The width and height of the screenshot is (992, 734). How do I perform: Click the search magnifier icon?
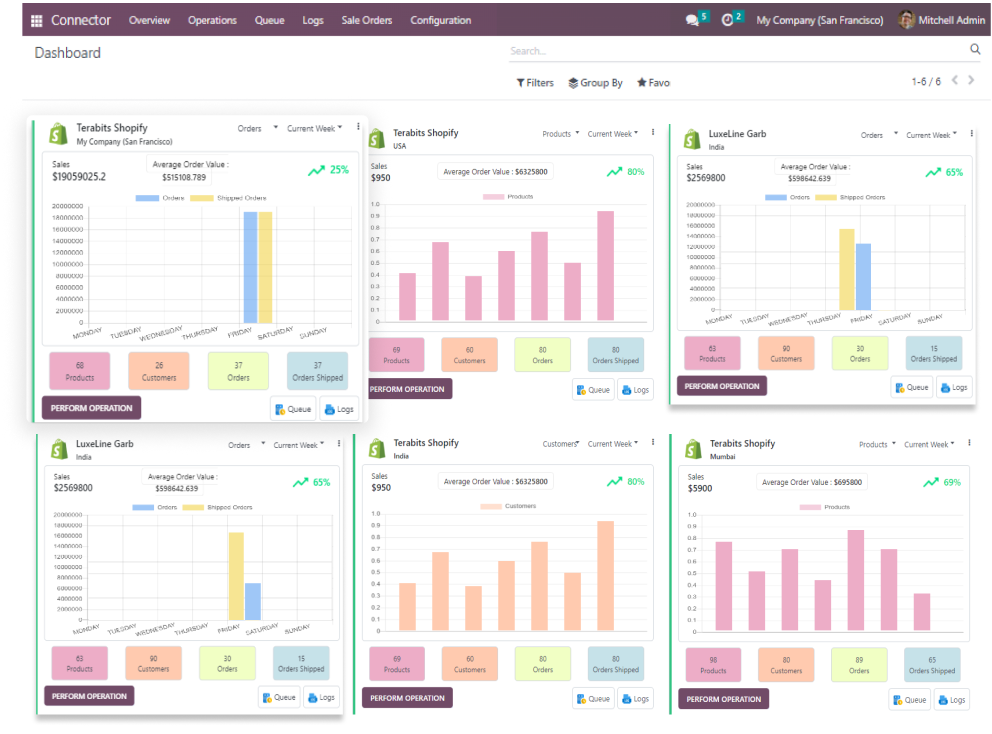coord(975,49)
